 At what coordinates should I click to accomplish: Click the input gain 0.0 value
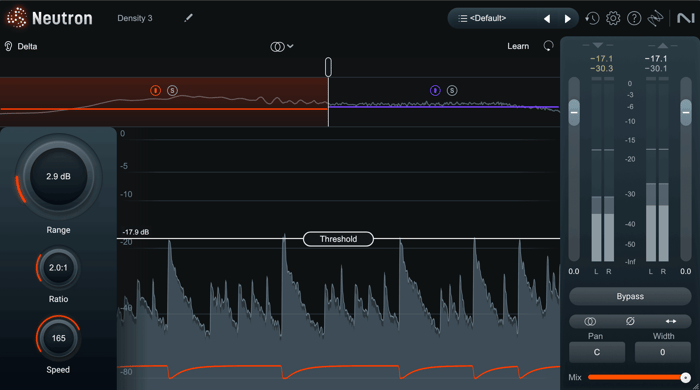coord(574,271)
